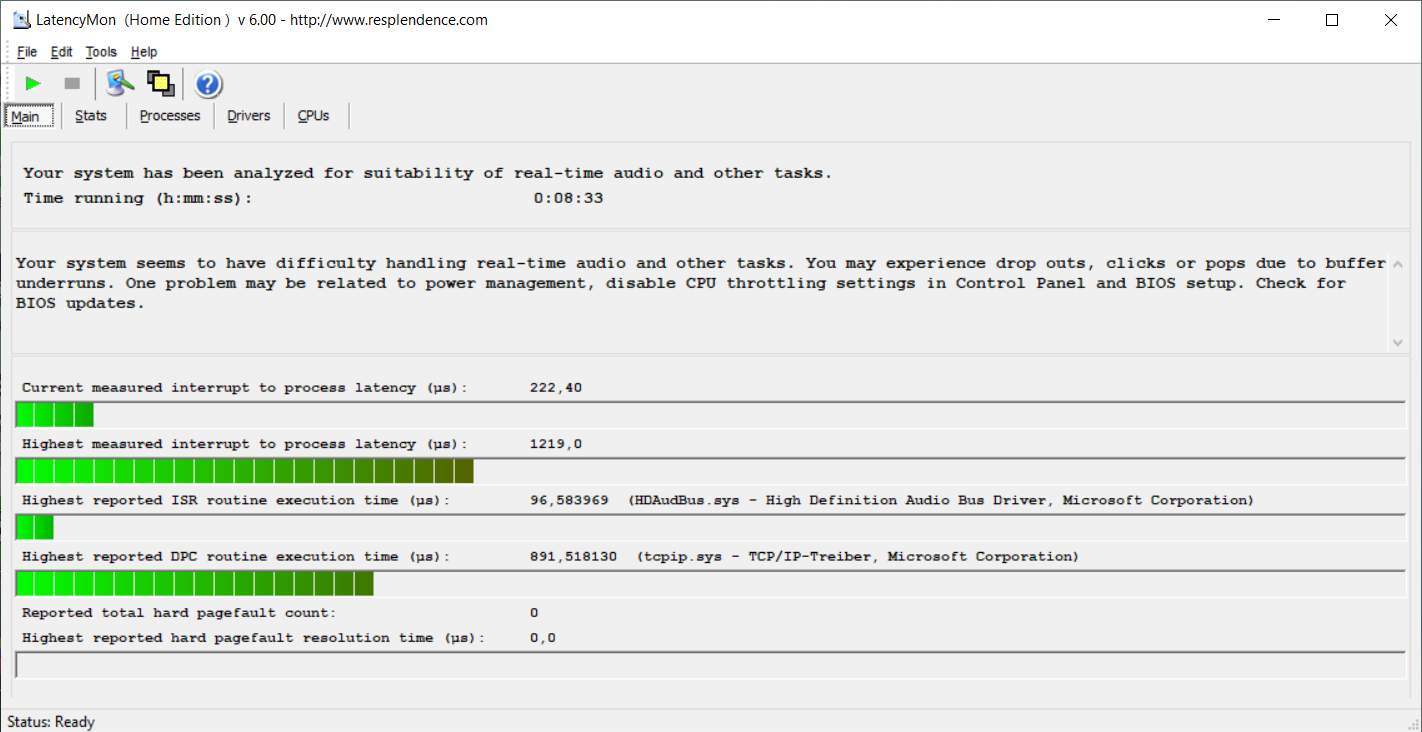
Task: Switch to the Processes tab
Action: tap(170, 116)
